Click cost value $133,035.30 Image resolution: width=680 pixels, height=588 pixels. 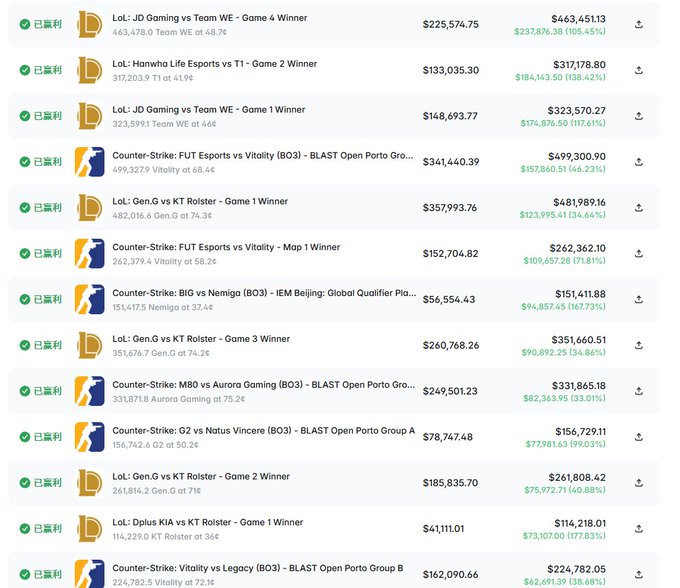(x=451, y=71)
